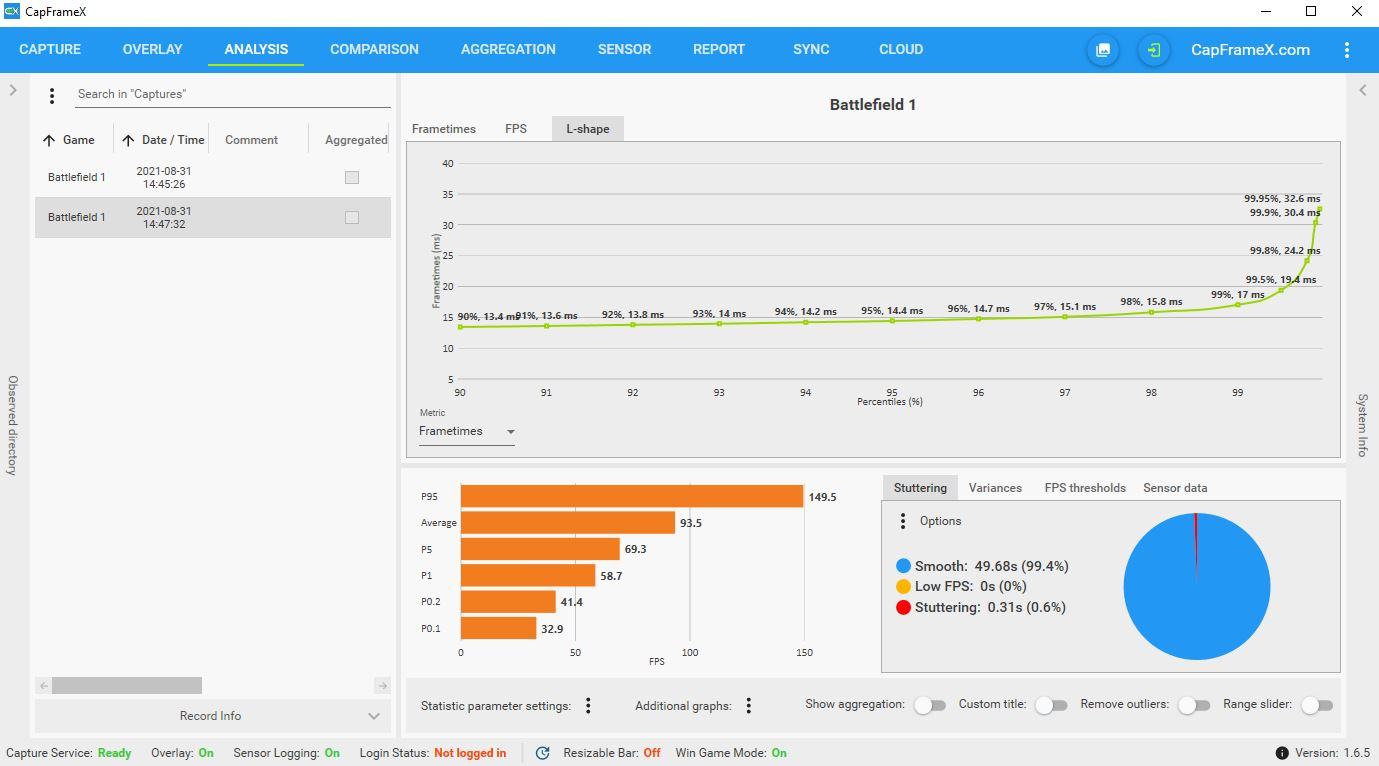Screen dimensions: 1379x766
Task: Select the Stuttering tab
Action: [920, 488]
